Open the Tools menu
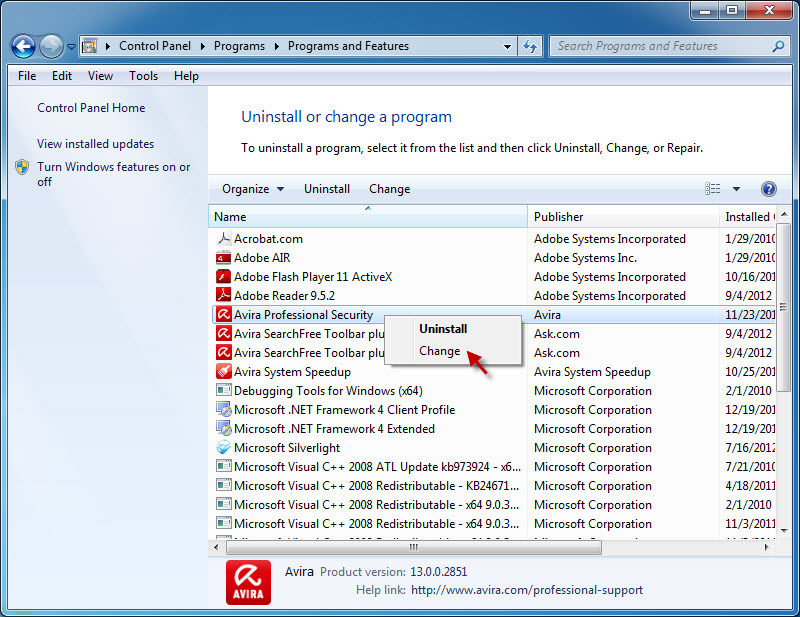 tap(143, 76)
